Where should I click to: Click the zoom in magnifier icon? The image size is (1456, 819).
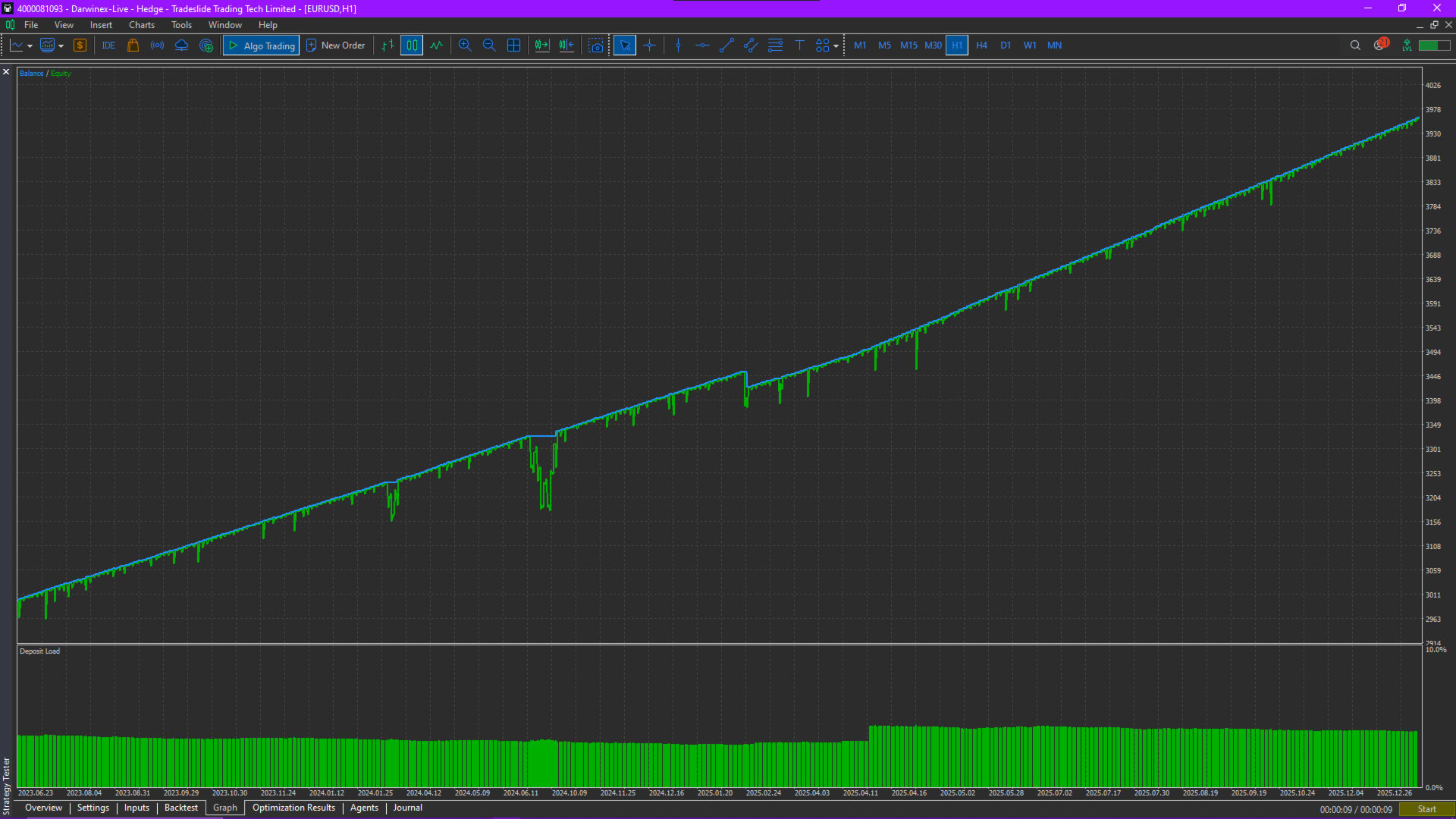[465, 45]
